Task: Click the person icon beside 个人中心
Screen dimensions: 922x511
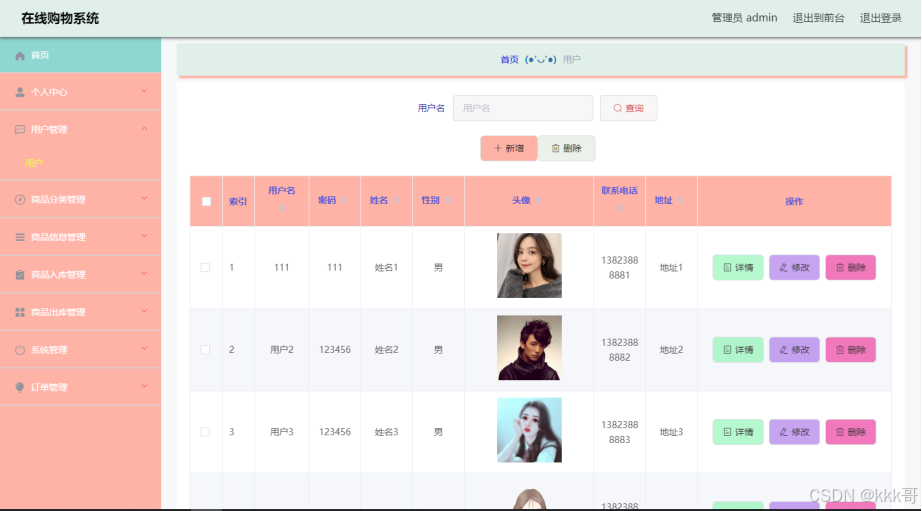Action: [x=20, y=92]
